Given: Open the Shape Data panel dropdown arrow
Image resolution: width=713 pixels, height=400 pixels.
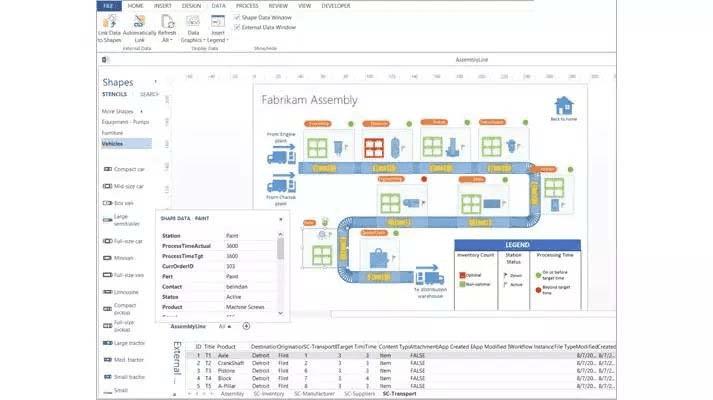Looking at the screenshot, I should click(x=281, y=219).
